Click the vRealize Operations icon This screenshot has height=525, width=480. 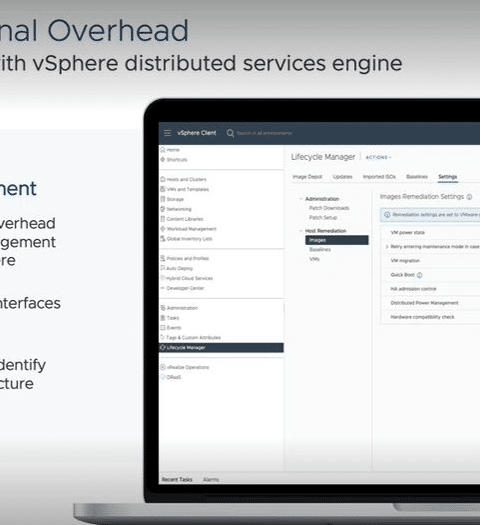[x=163, y=367]
